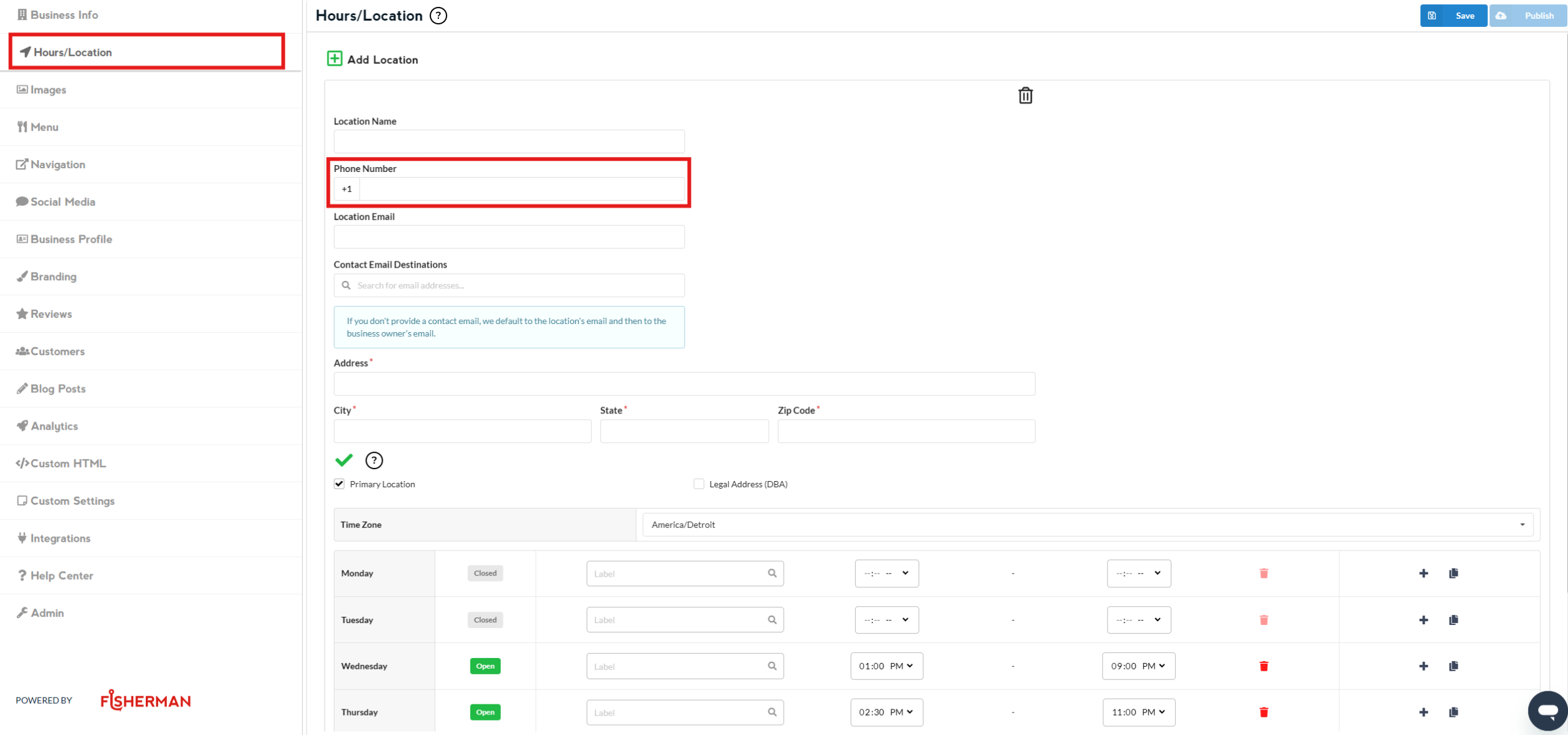Open the chat bubble widget
Image resolution: width=1568 pixels, height=735 pixels.
tap(1547, 711)
